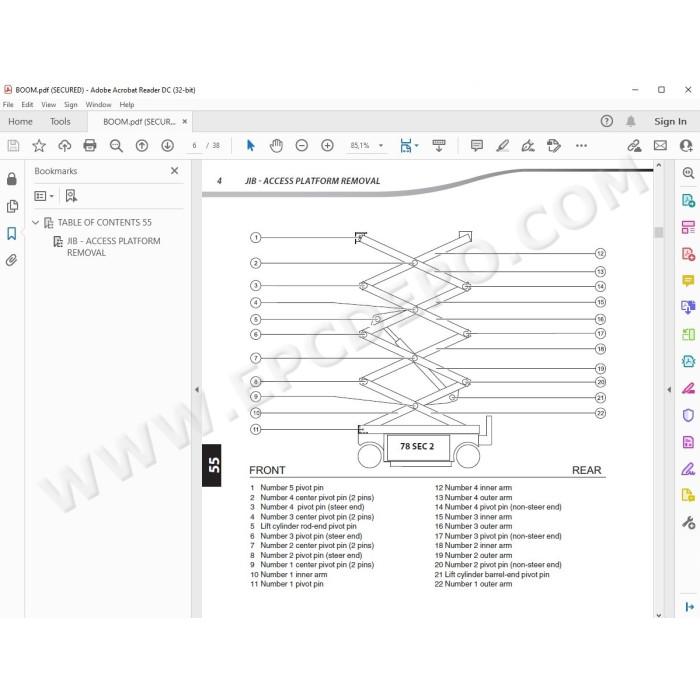Select the Bookmarks panel icon
The height and width of the screenshot is (700, 700).
pos(12,233)
